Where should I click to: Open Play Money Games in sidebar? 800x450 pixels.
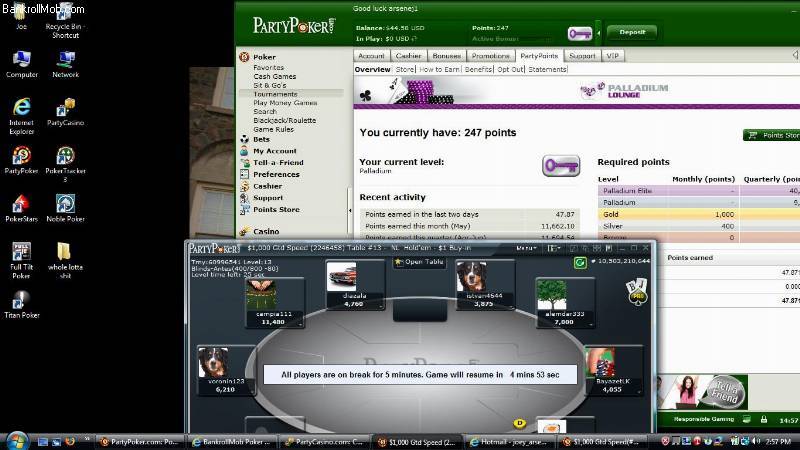coord(285,103)
